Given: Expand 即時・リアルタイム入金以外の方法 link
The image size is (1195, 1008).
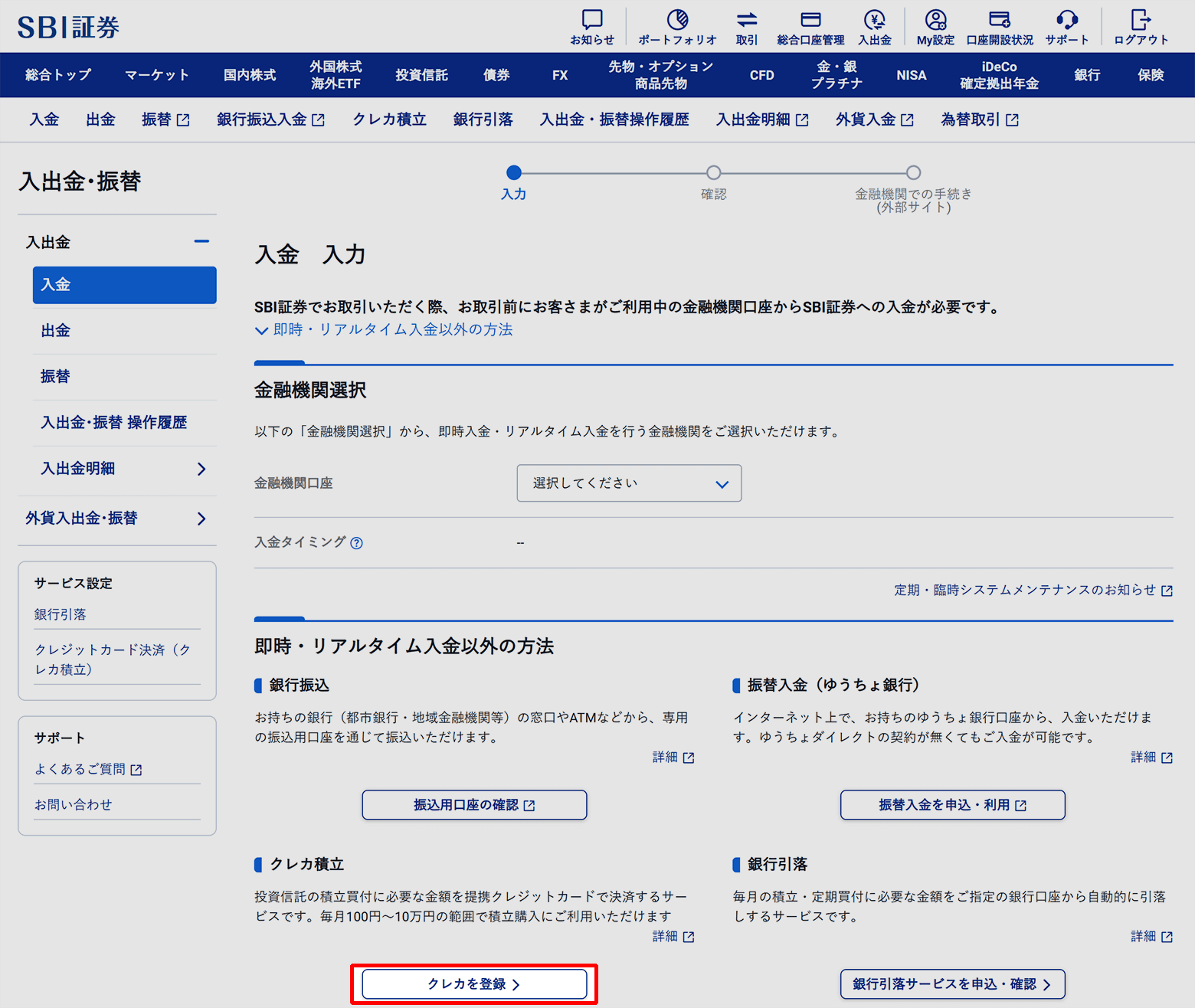Looking at the screenshot, I should point(384,329).
